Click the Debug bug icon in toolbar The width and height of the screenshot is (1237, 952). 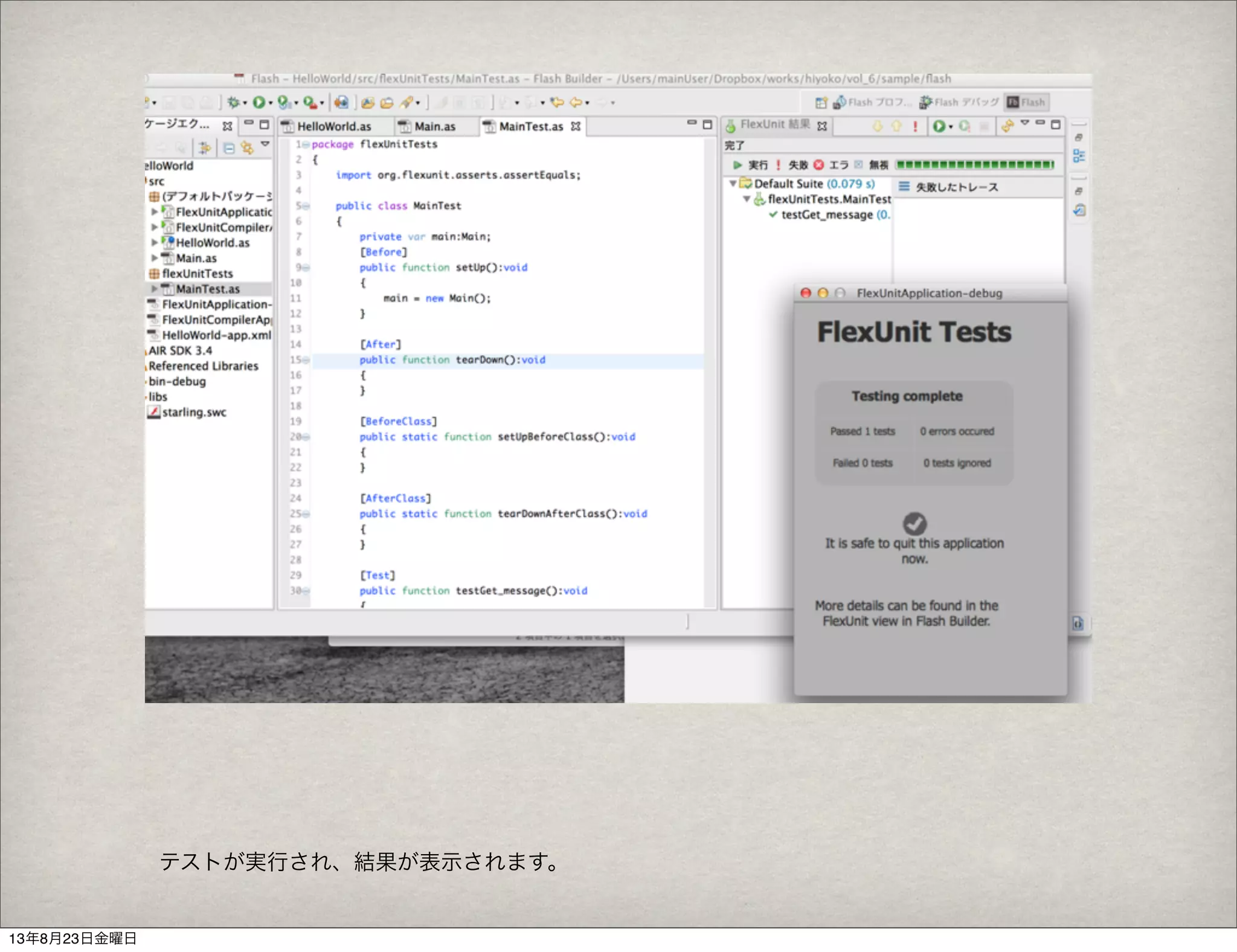click(x=233, y=103)
